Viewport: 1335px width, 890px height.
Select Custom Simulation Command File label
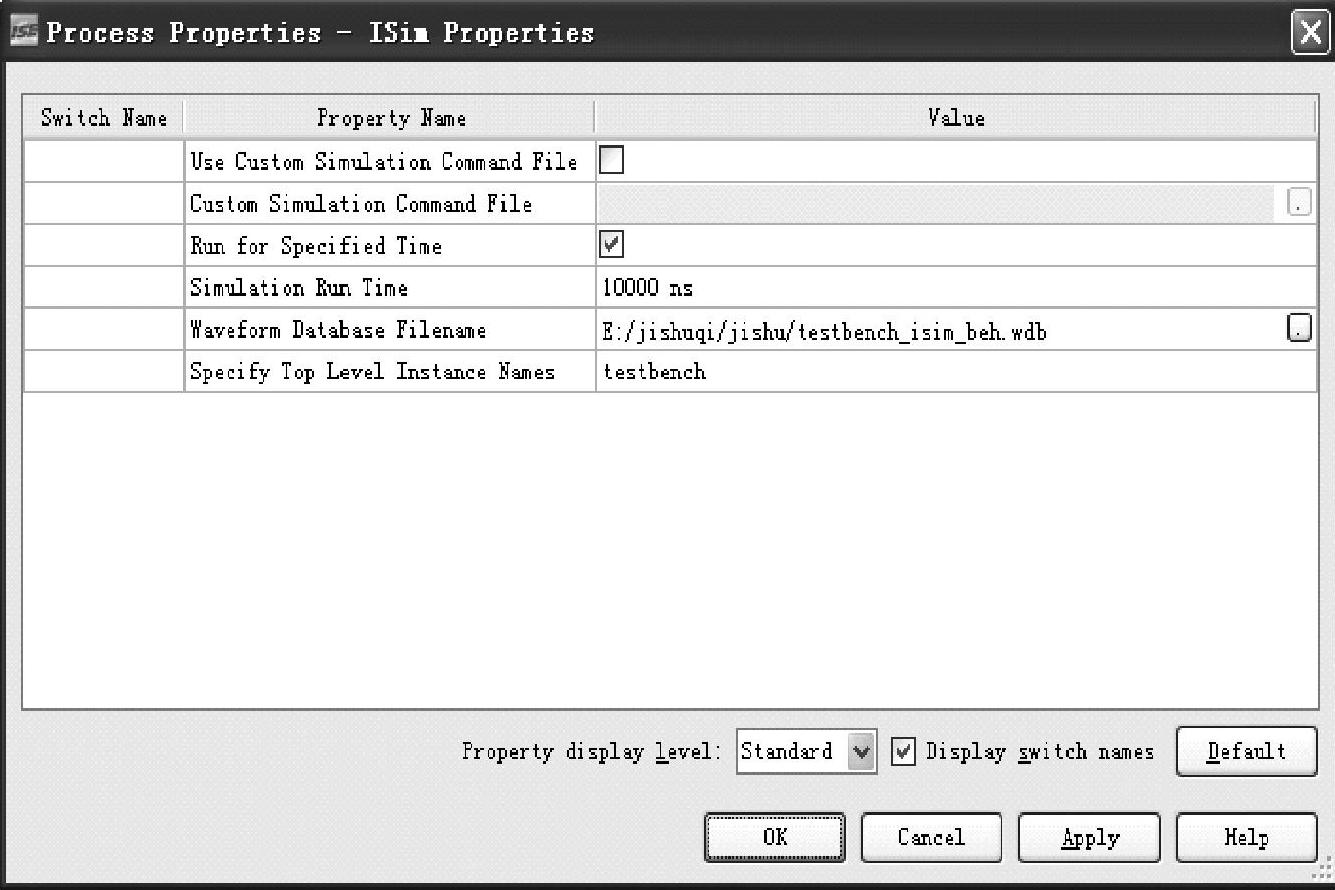[x=361, y=204]
